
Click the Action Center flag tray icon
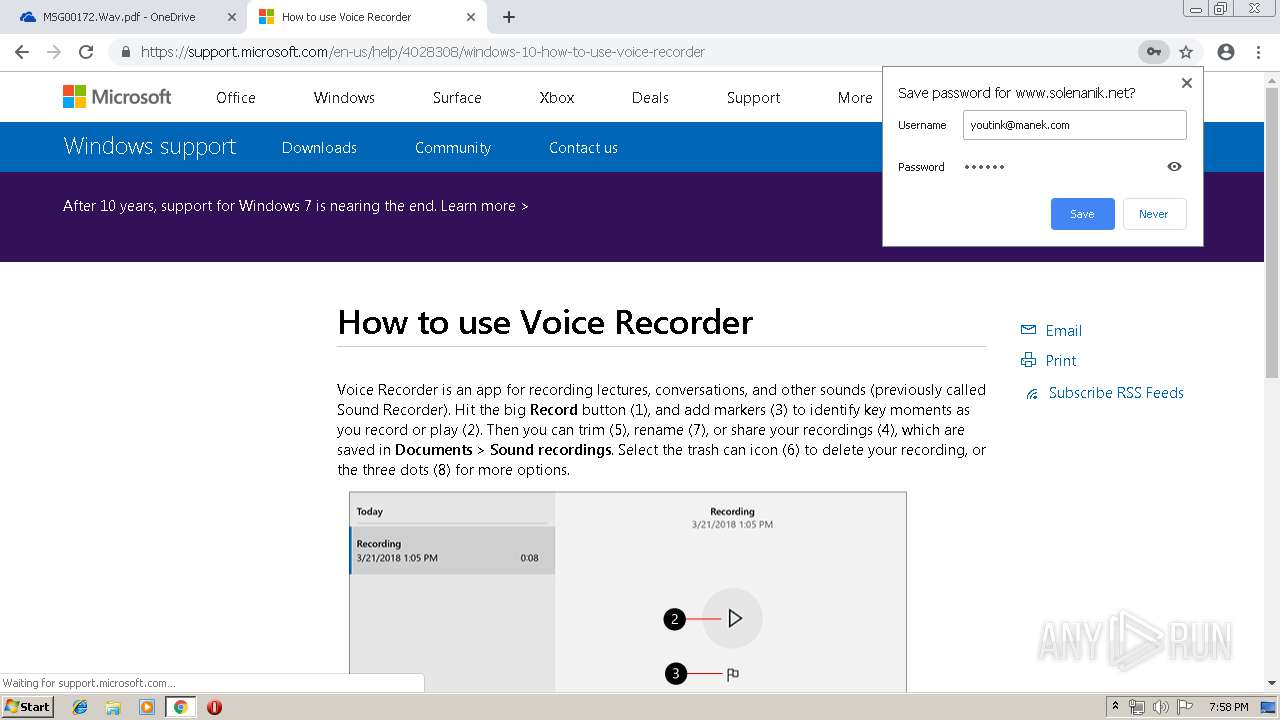pyautogui.click(x=1185, y=707)
